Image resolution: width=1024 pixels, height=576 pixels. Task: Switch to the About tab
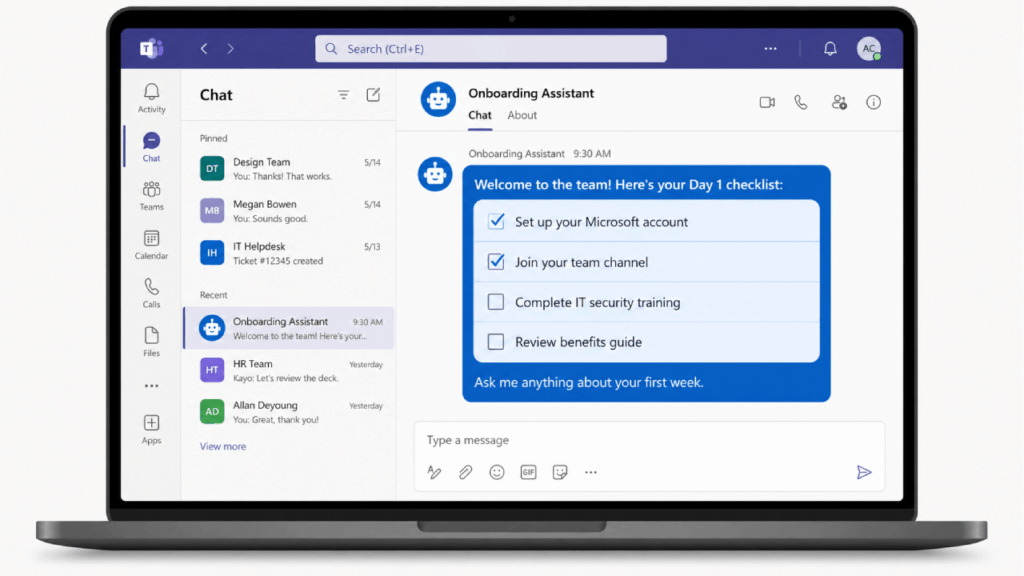point(522,115)
